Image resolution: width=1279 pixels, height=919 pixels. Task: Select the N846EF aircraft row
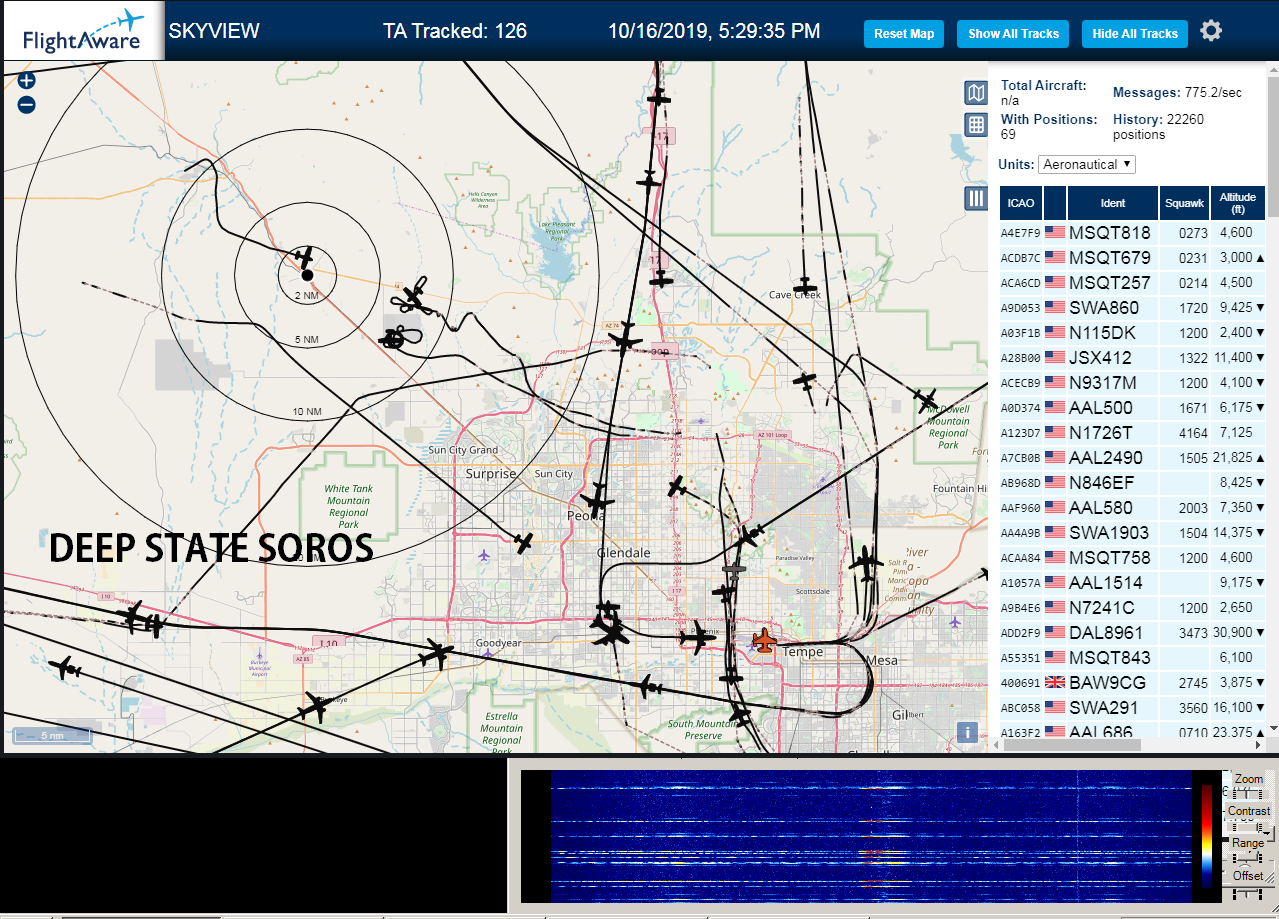pos(1132,482)
